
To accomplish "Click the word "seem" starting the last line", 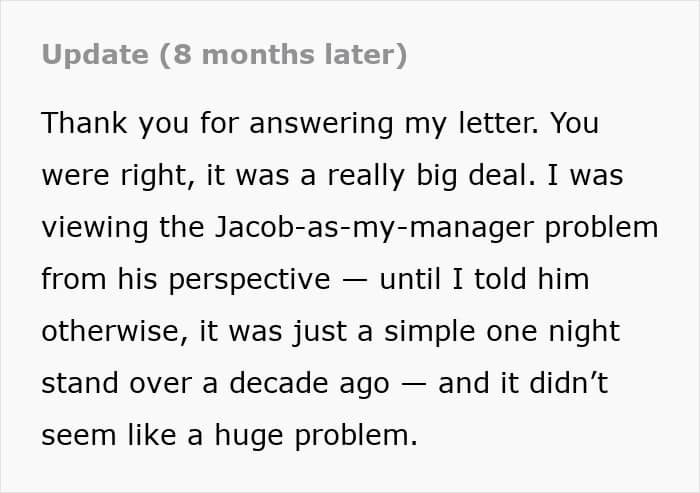I will click(79, 436).
